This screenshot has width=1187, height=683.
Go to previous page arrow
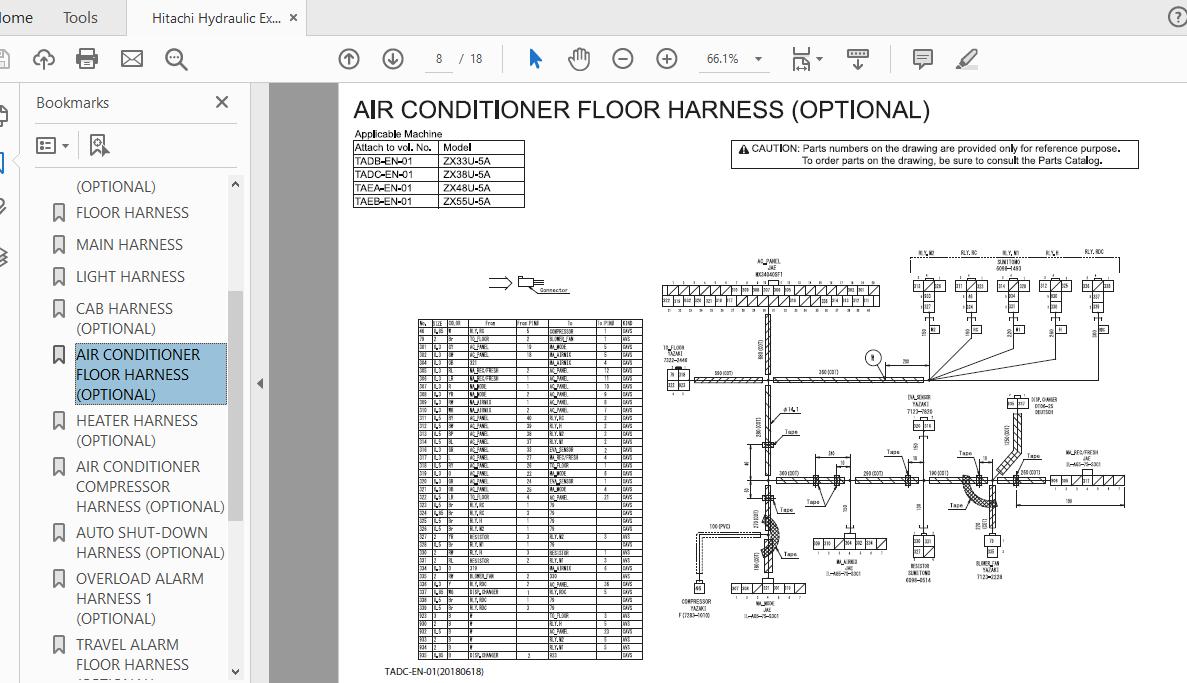tap(349, 59)
